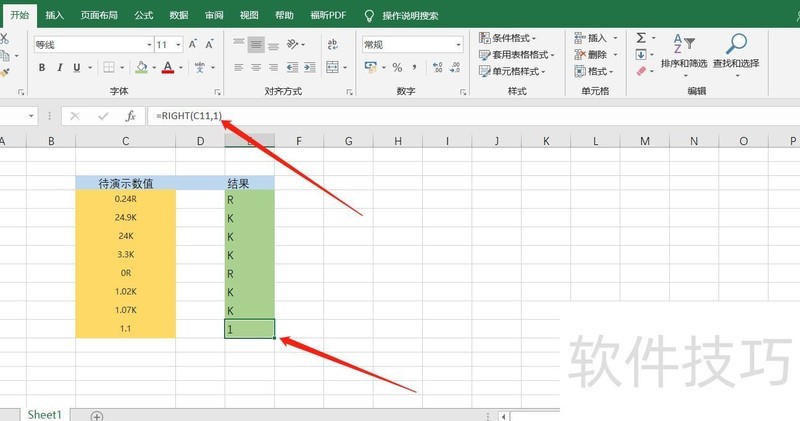Open the 视图 ribbon tab
Screen dimensions: 800x421
[249, 15]
